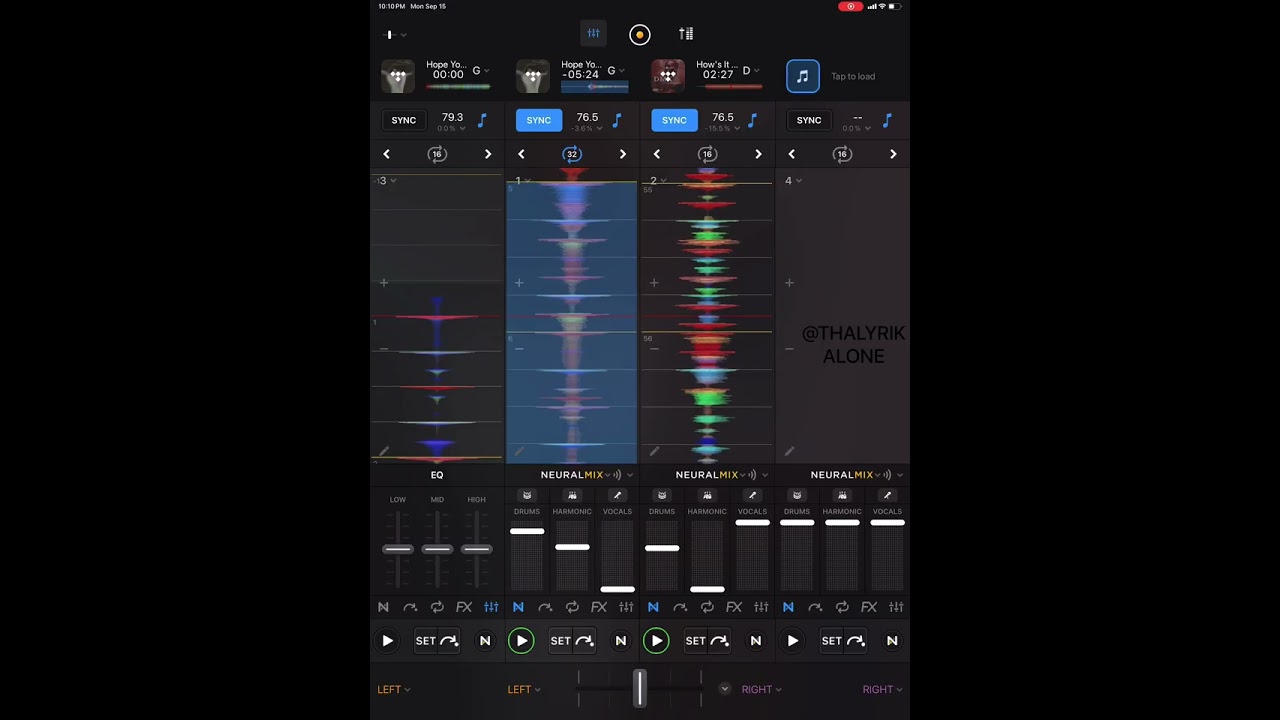Open How's It track album artwork
Image resolution: width=1280 pixels, height=720 pixels.
[668, 76]
